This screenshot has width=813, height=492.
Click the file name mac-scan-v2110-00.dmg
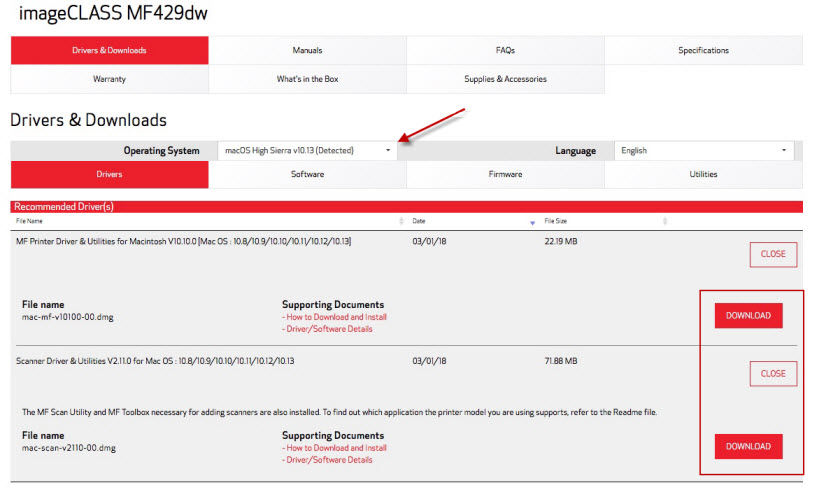(68, 448)
